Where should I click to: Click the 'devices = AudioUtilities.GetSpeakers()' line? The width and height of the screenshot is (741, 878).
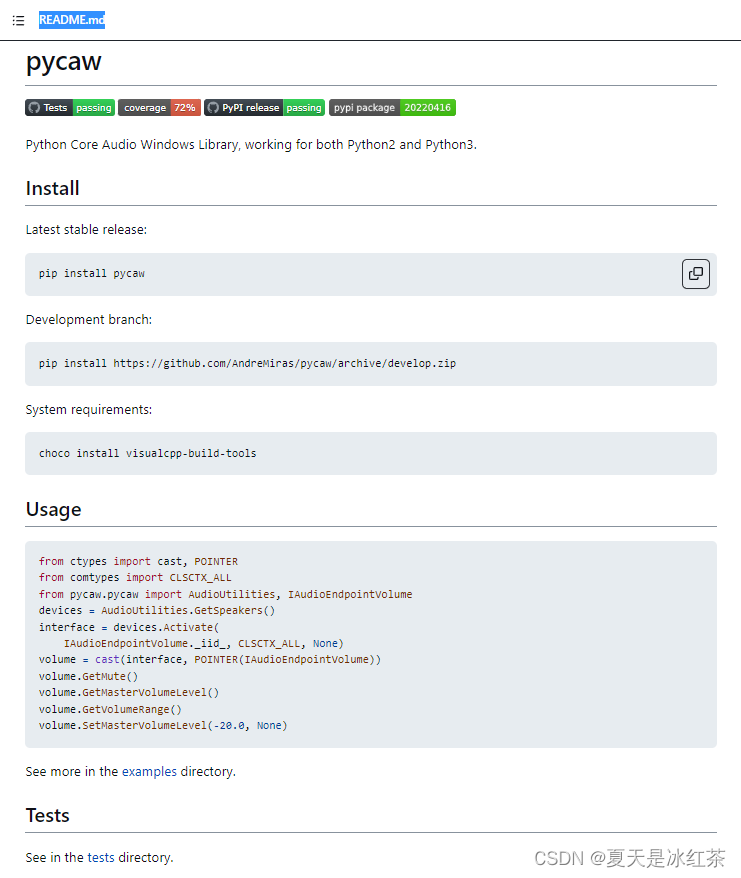157,610
